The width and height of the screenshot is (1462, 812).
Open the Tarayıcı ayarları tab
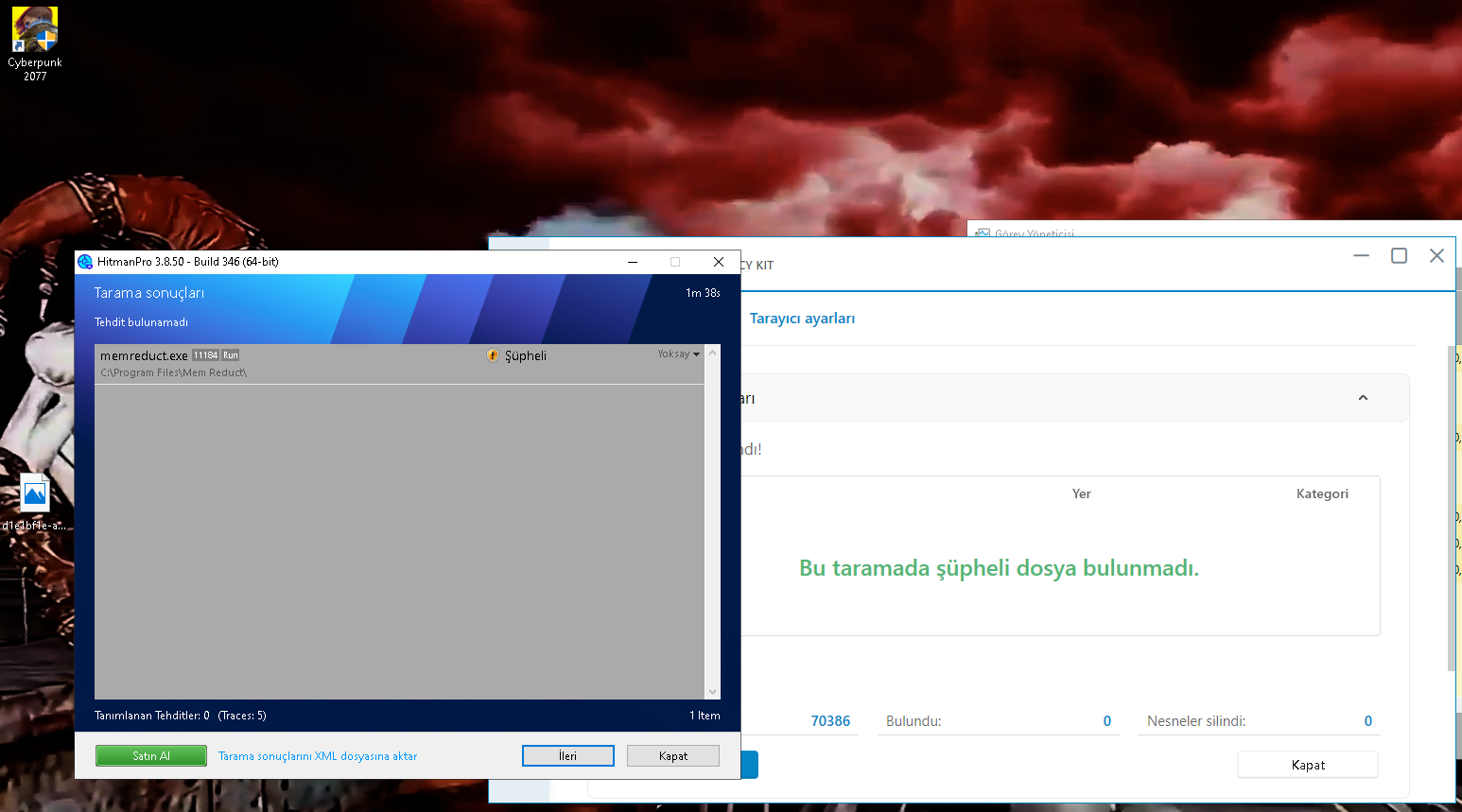tap(802, 319)
